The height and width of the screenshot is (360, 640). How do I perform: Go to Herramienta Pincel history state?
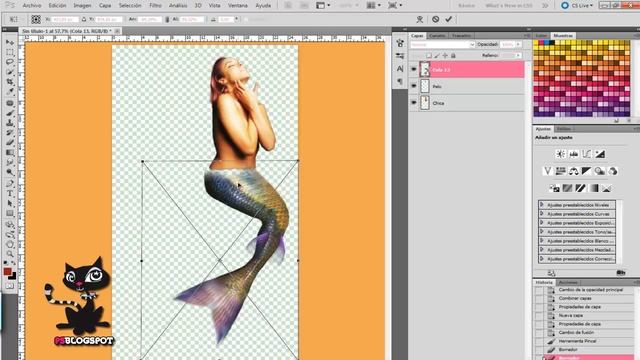point(578,341)
